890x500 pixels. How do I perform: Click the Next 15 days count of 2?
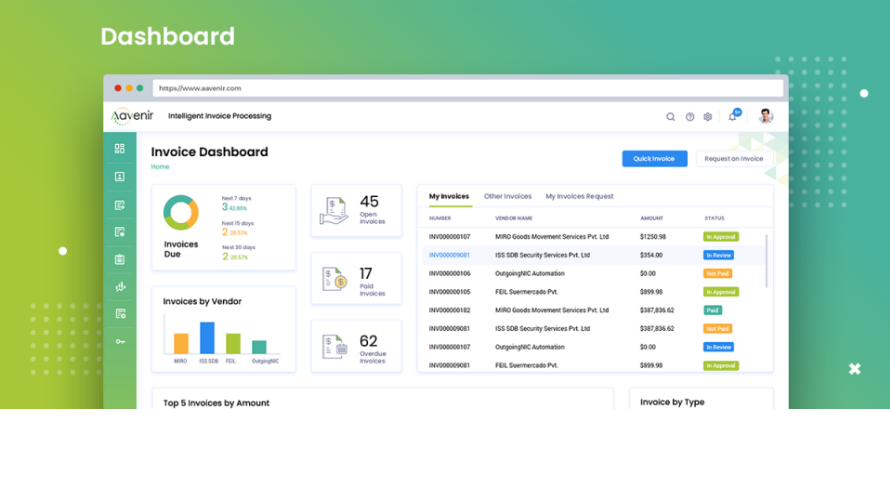225,232
